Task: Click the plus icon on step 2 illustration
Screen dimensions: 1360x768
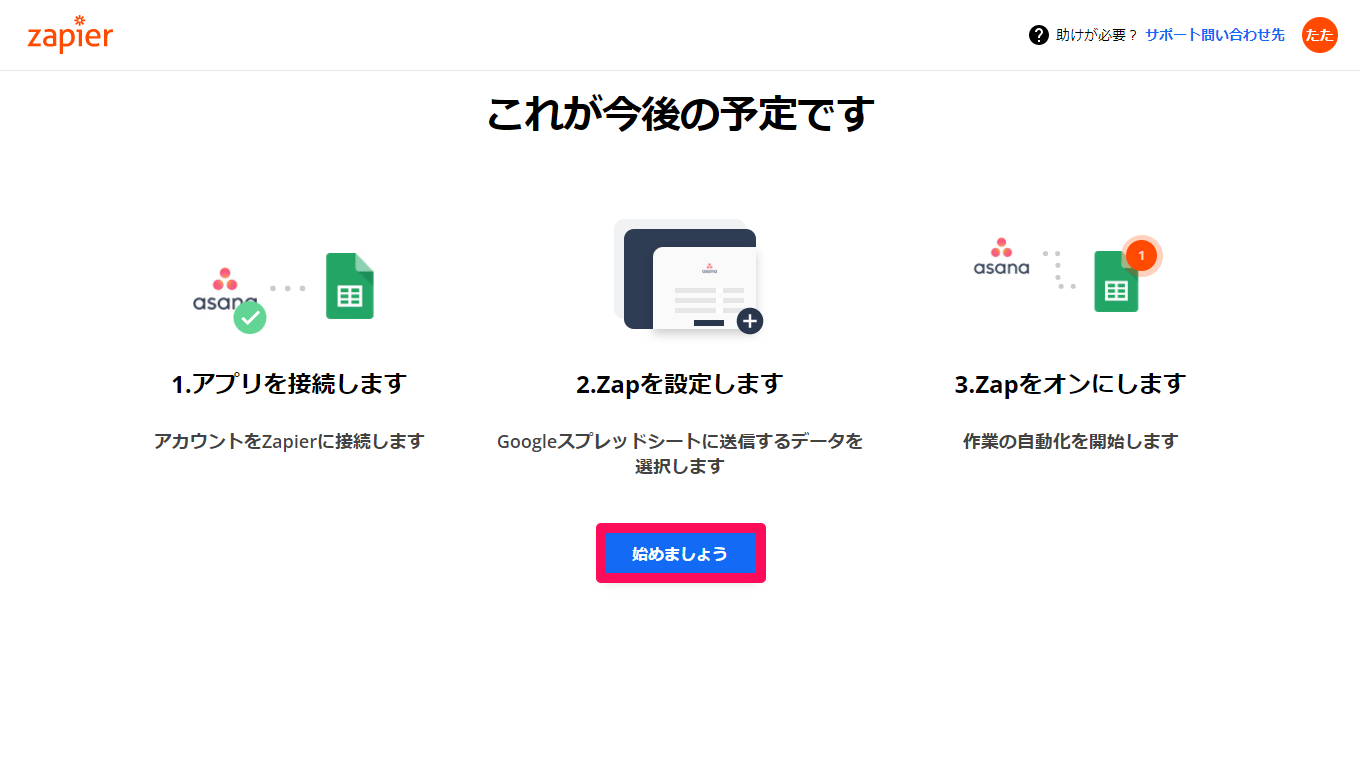Action: pos(750,321)
